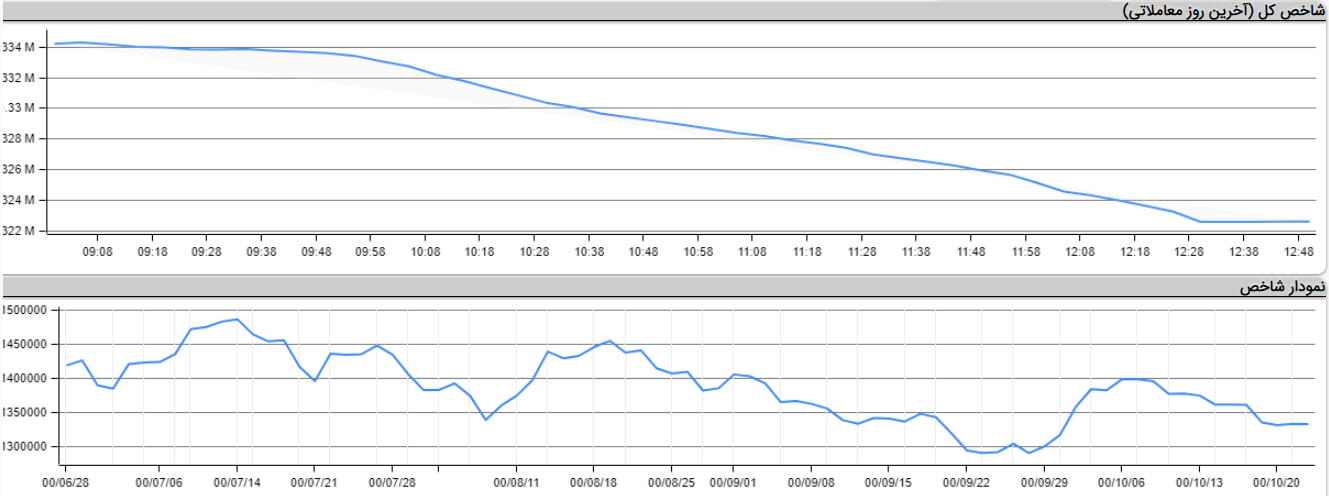Select the 1500000 label on index chart
Screen dimensions: 1329x496
[x=26, y=310]
